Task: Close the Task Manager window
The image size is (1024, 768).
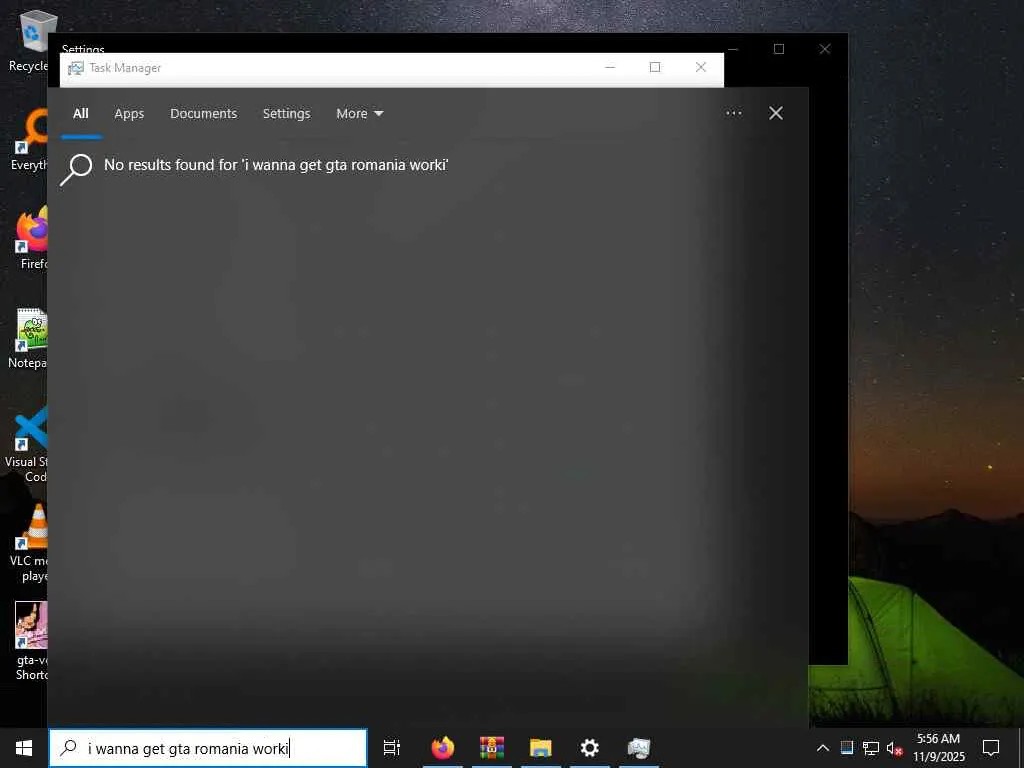Action: (x=701, y=67)
